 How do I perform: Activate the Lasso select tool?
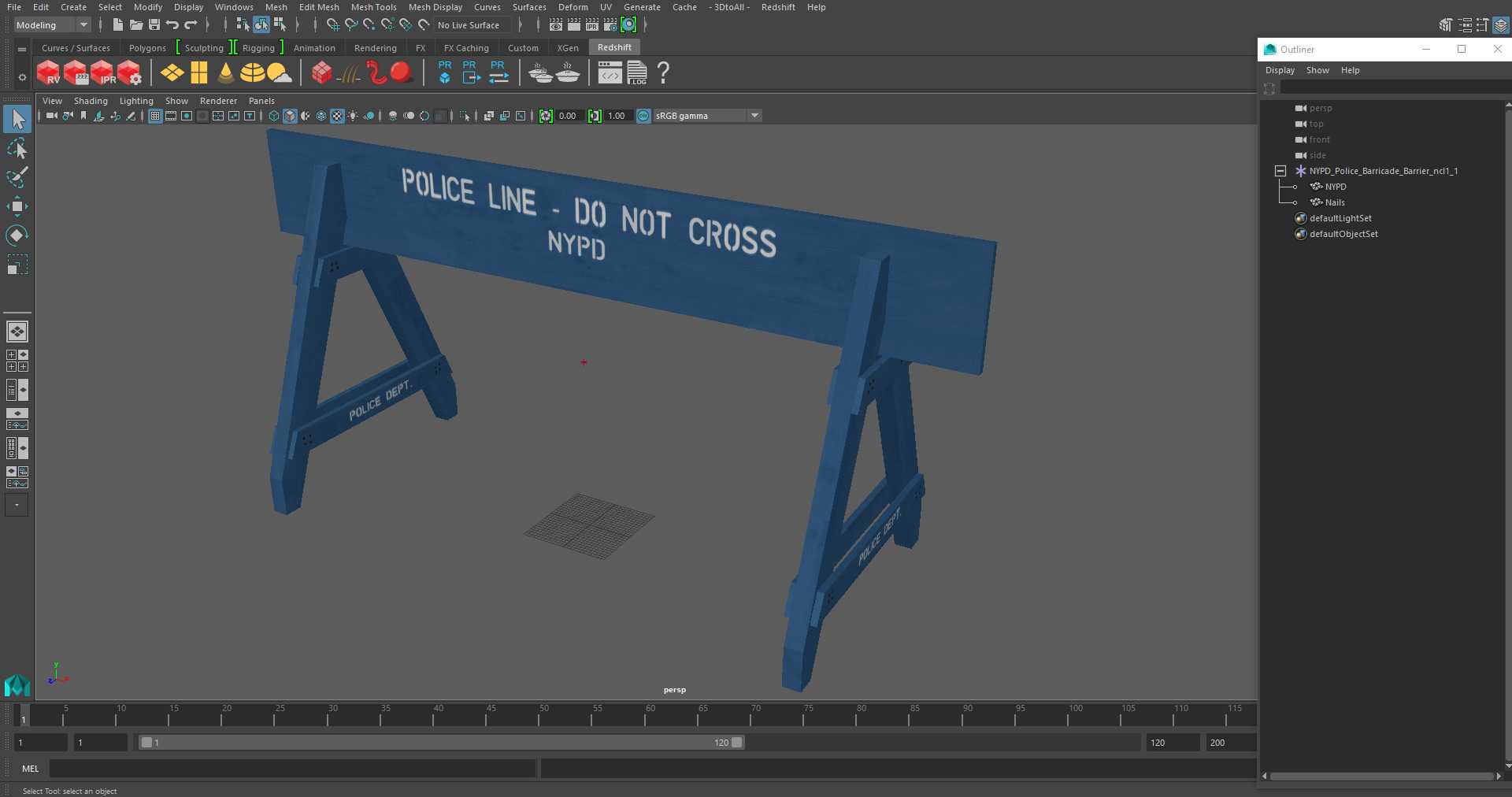point(17,149)
